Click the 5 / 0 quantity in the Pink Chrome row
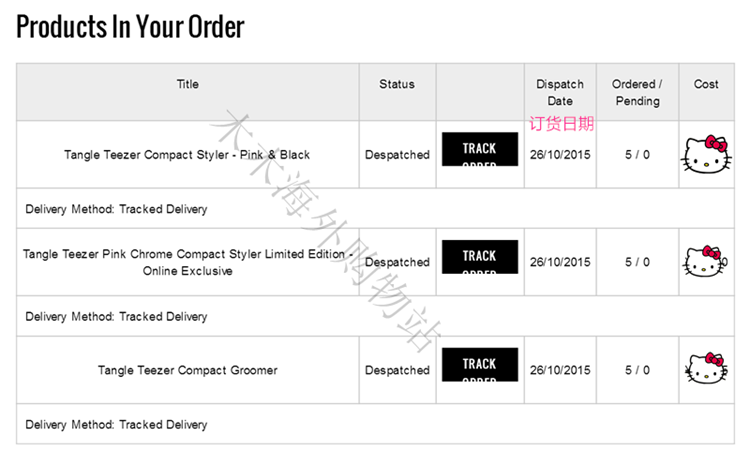This screenshot has height=451, width=750. click(x=637, y=262)
